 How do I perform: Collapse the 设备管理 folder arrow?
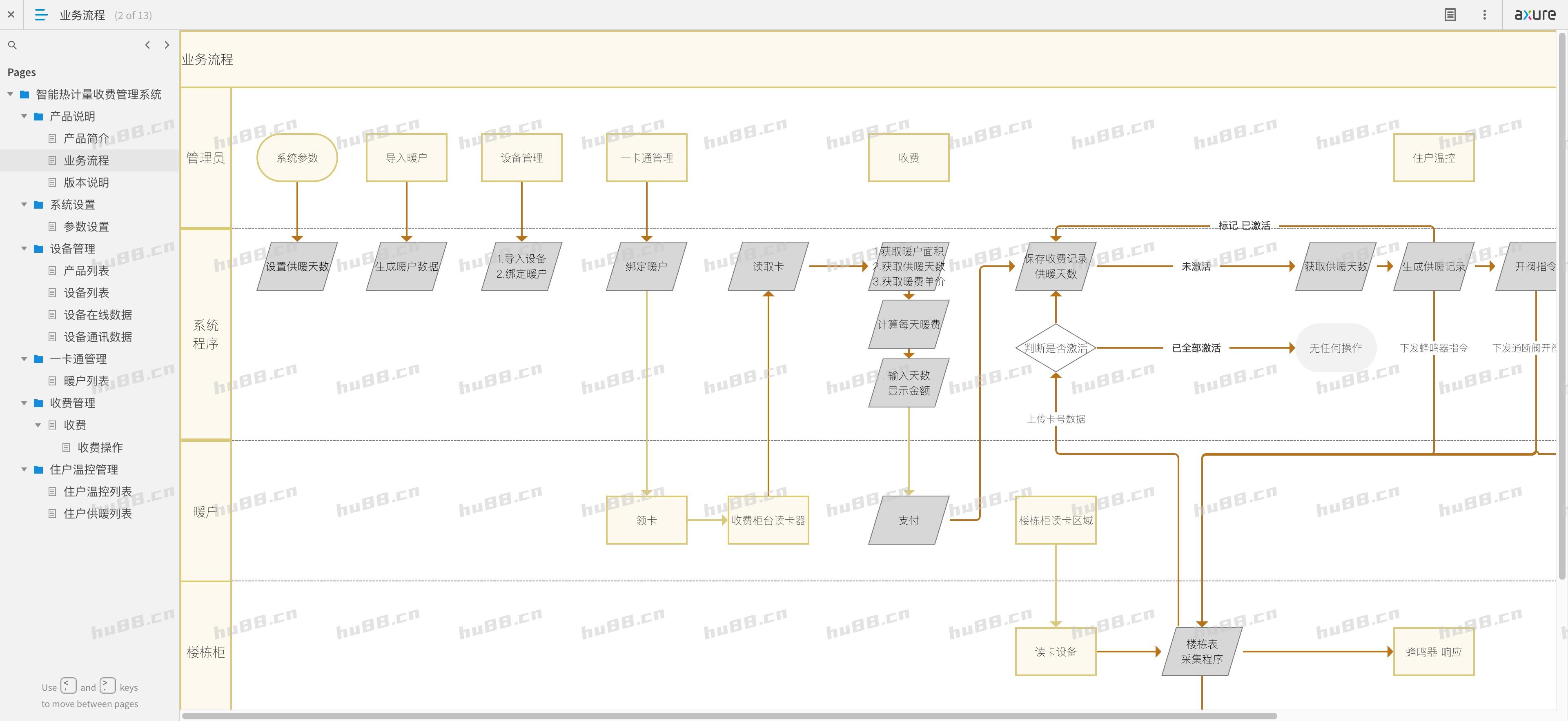[x=24, y=248]
